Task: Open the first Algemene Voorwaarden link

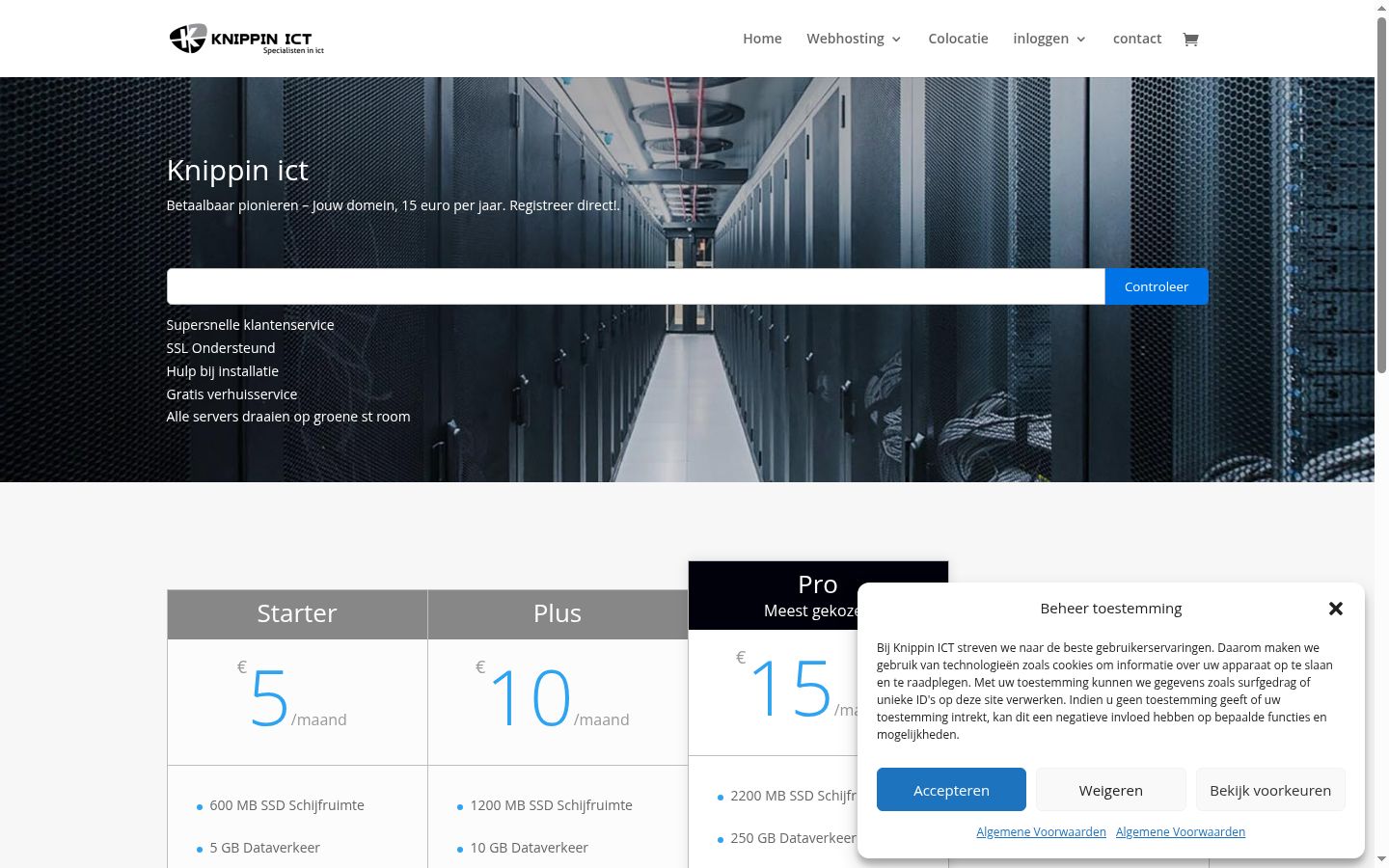Action: click(x=1041, y=831)
